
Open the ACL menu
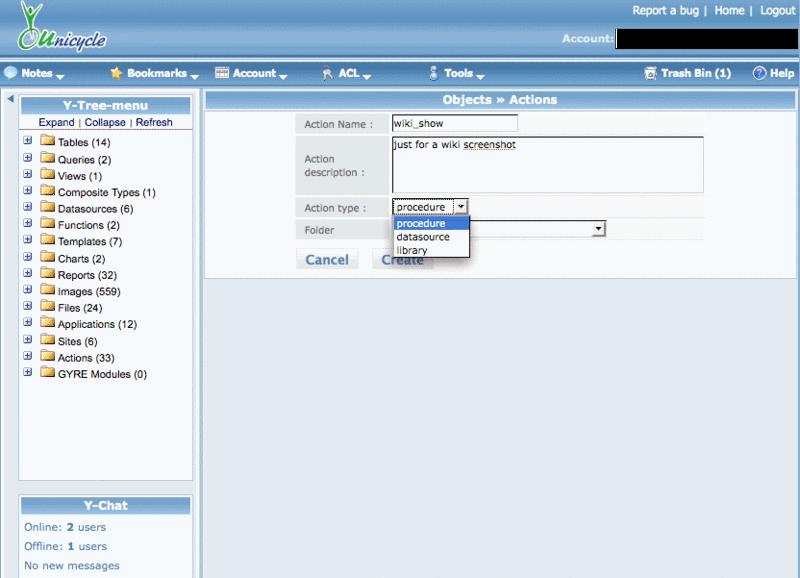point(347,73)
